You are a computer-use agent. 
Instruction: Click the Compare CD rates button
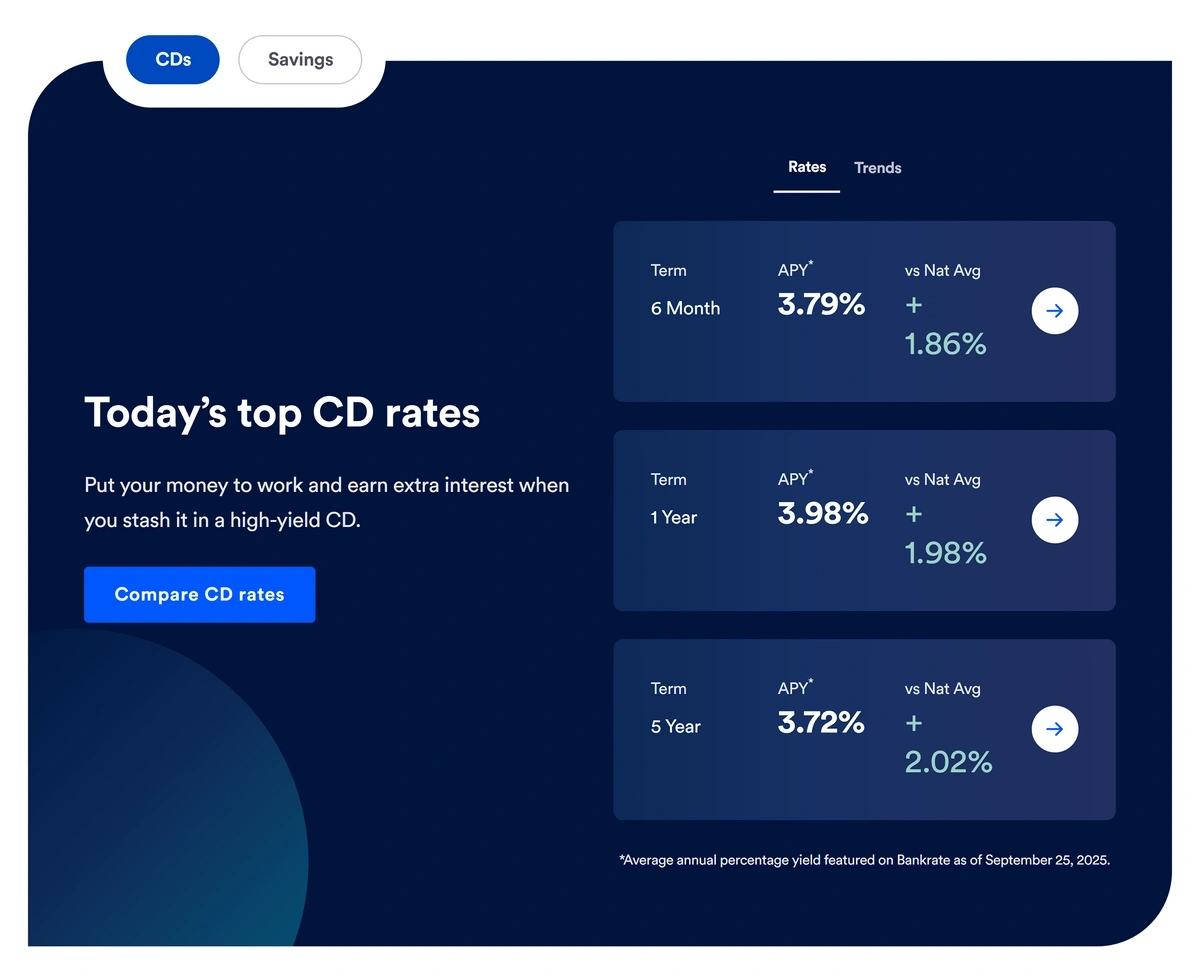[x=200, y=594]
